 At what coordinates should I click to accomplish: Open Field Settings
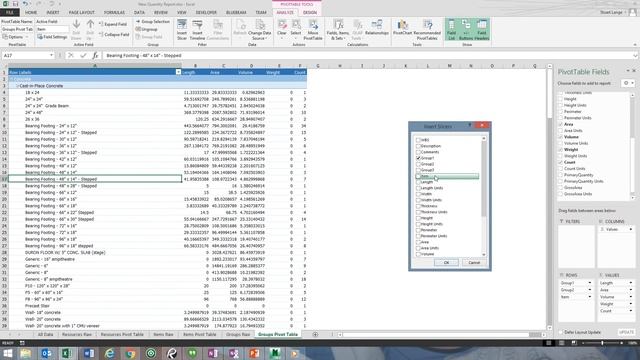coord(52,37)
